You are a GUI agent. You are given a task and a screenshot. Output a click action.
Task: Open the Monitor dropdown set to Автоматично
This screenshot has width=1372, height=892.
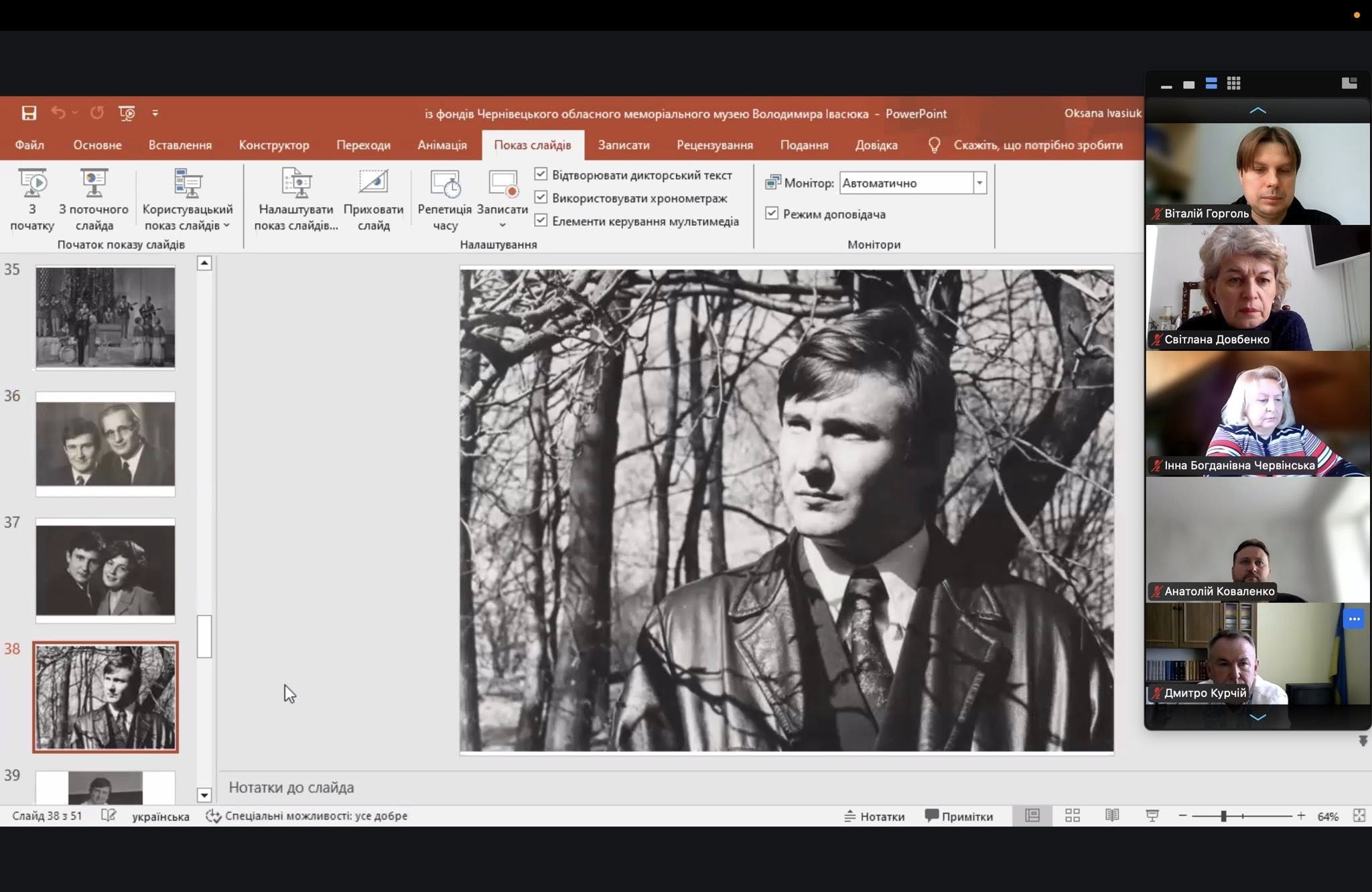pos(912,183)
